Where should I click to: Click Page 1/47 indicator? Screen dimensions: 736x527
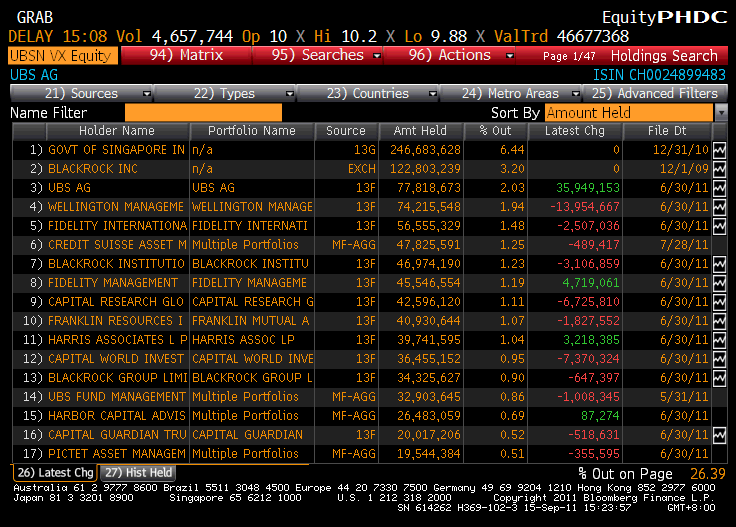click(x=569, y=56)
